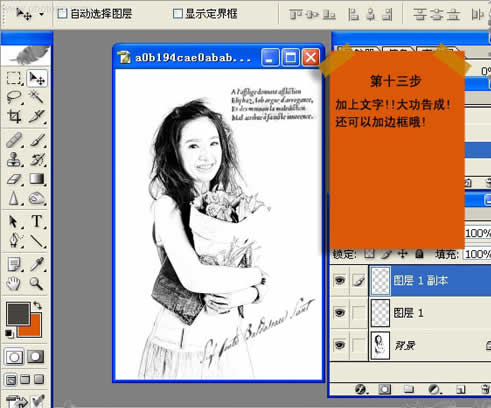Select the Hand tool
The width and height of the screenshot is (491, 408).
[x=14, y=284]
